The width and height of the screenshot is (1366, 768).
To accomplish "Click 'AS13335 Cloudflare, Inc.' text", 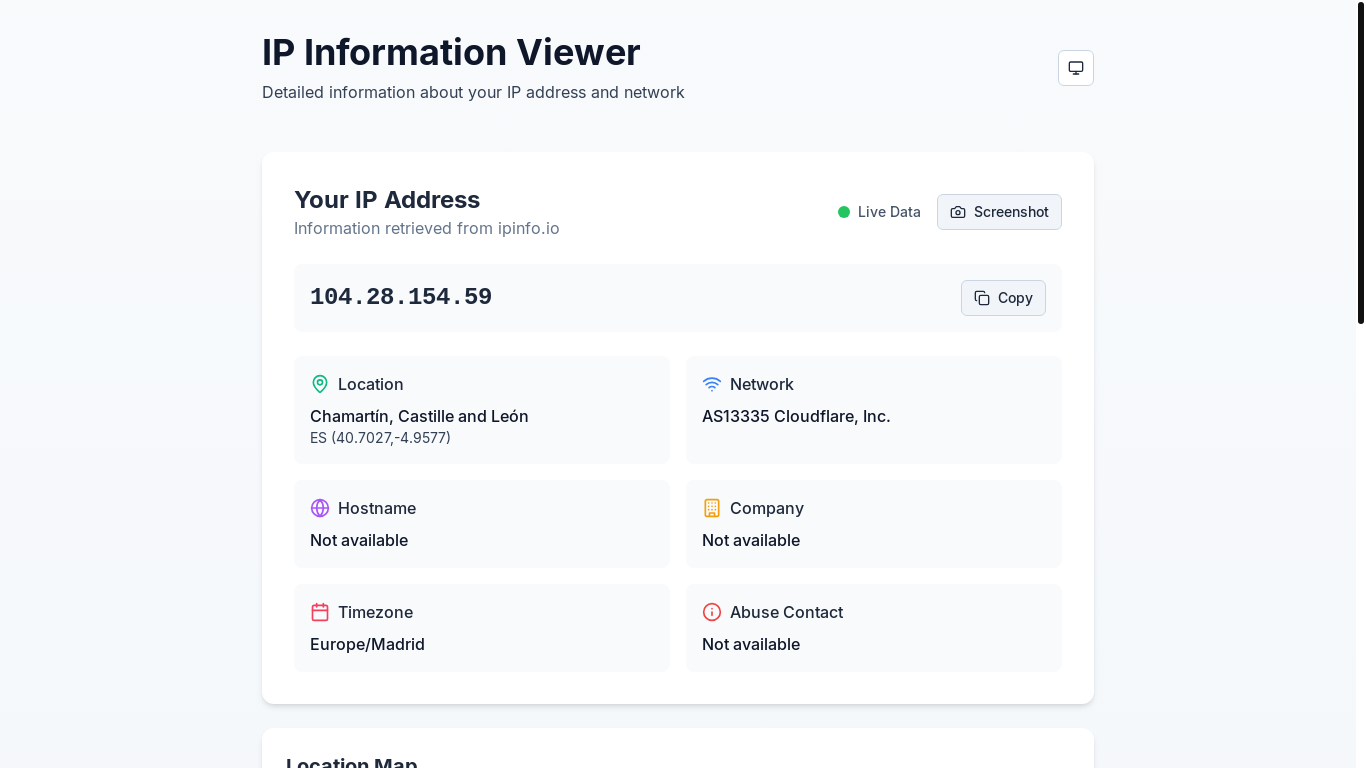I will 796,416.
